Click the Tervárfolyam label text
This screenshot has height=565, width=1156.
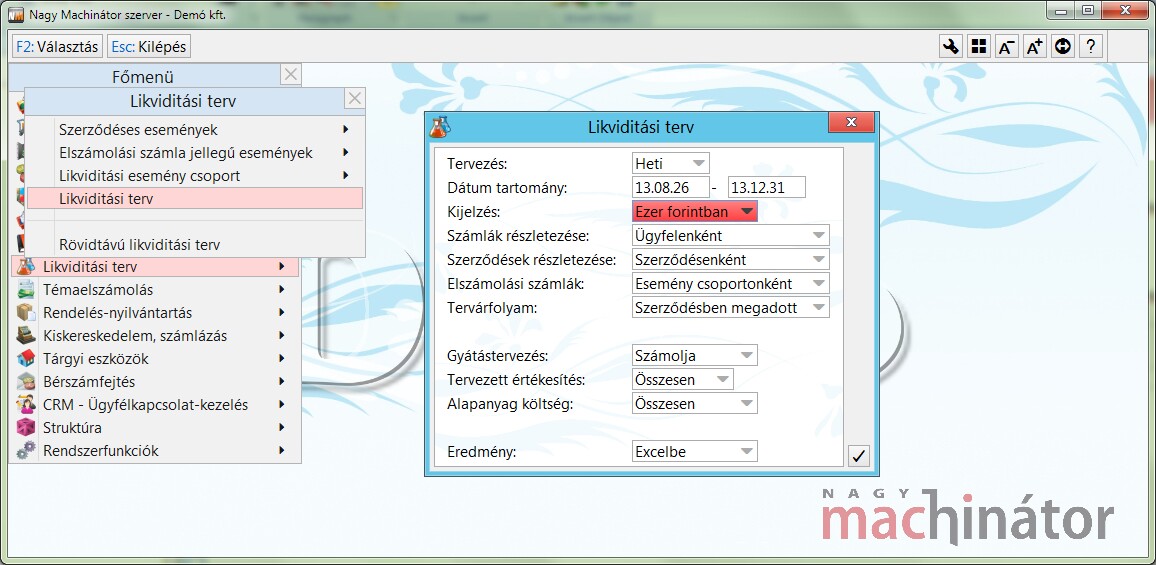492,308
